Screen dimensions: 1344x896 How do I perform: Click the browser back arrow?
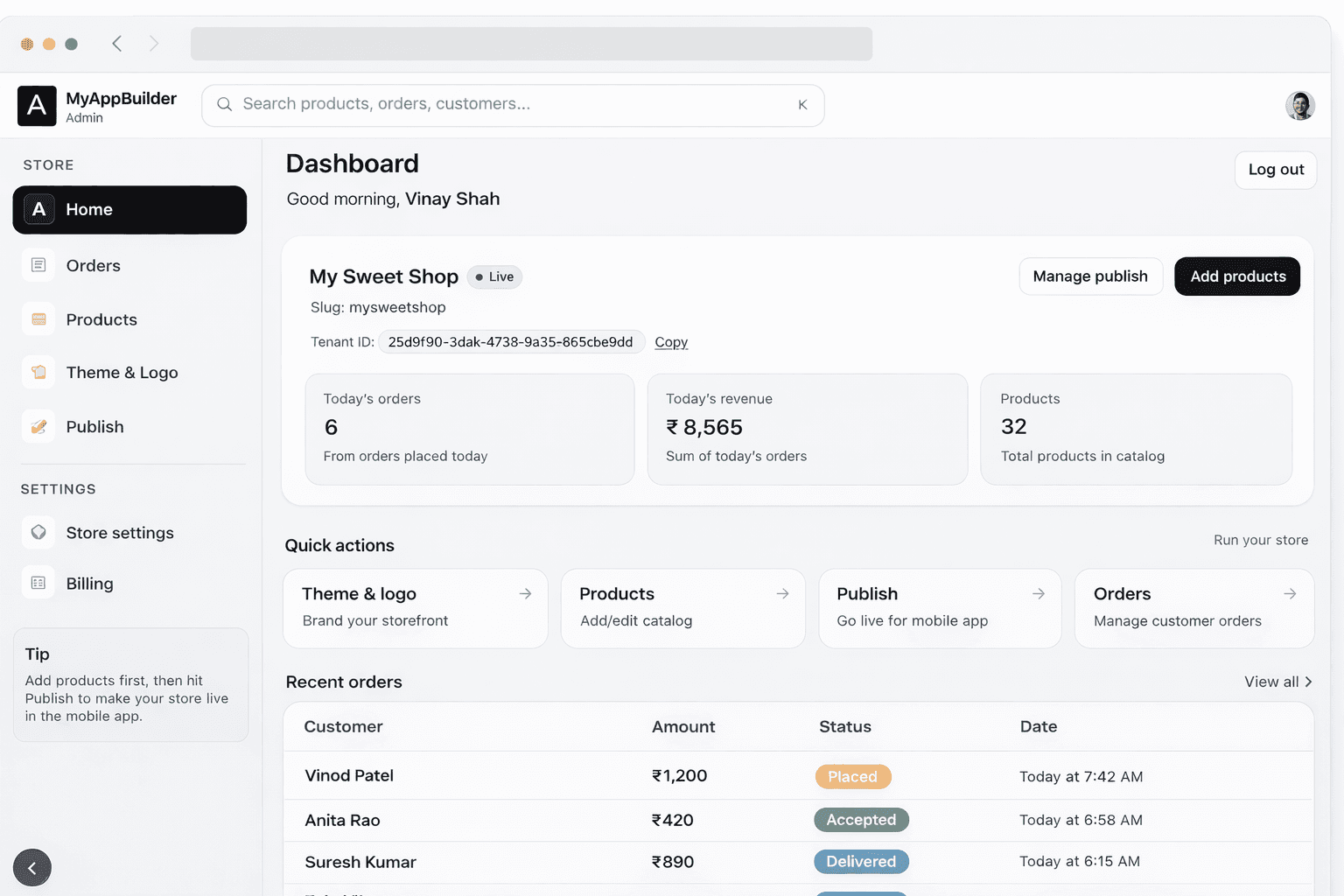pyautogui.click(x=116, y=43)
